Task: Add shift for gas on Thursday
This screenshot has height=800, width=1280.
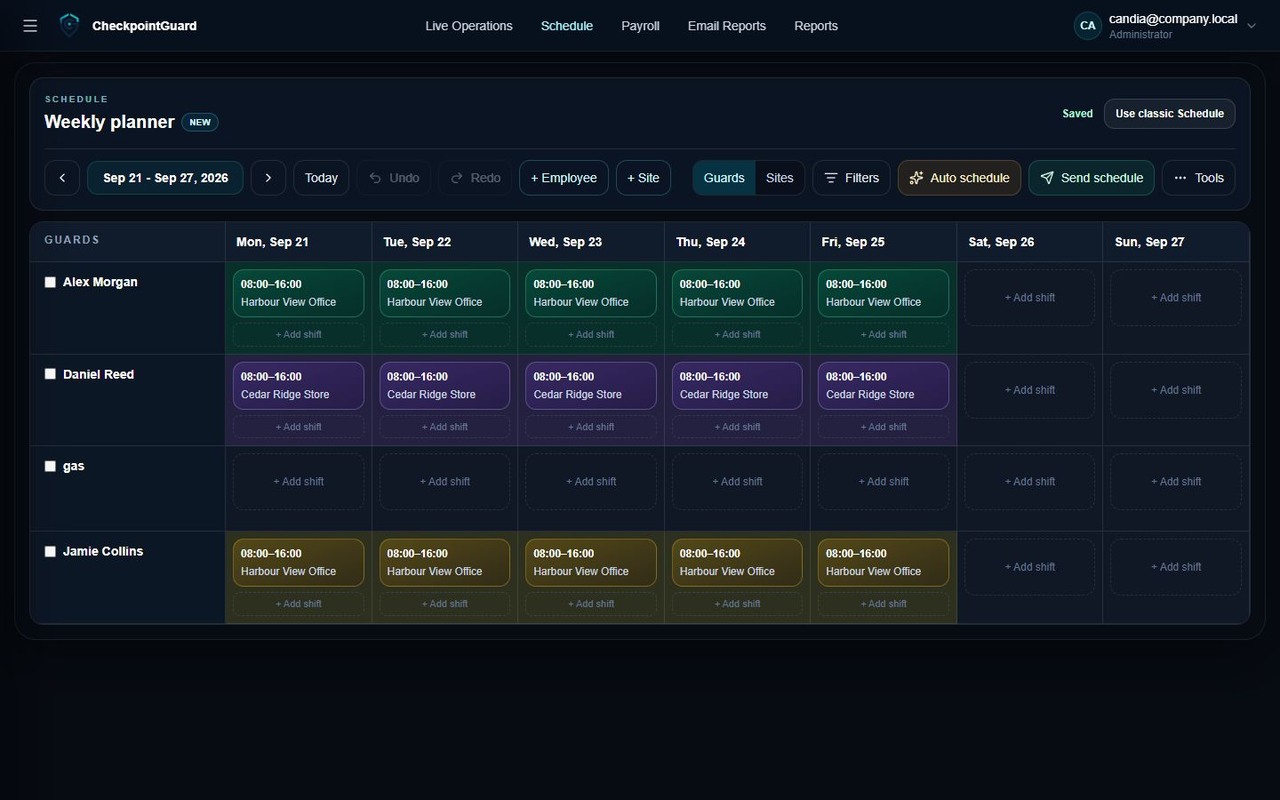Action: (x=737, y=482)
